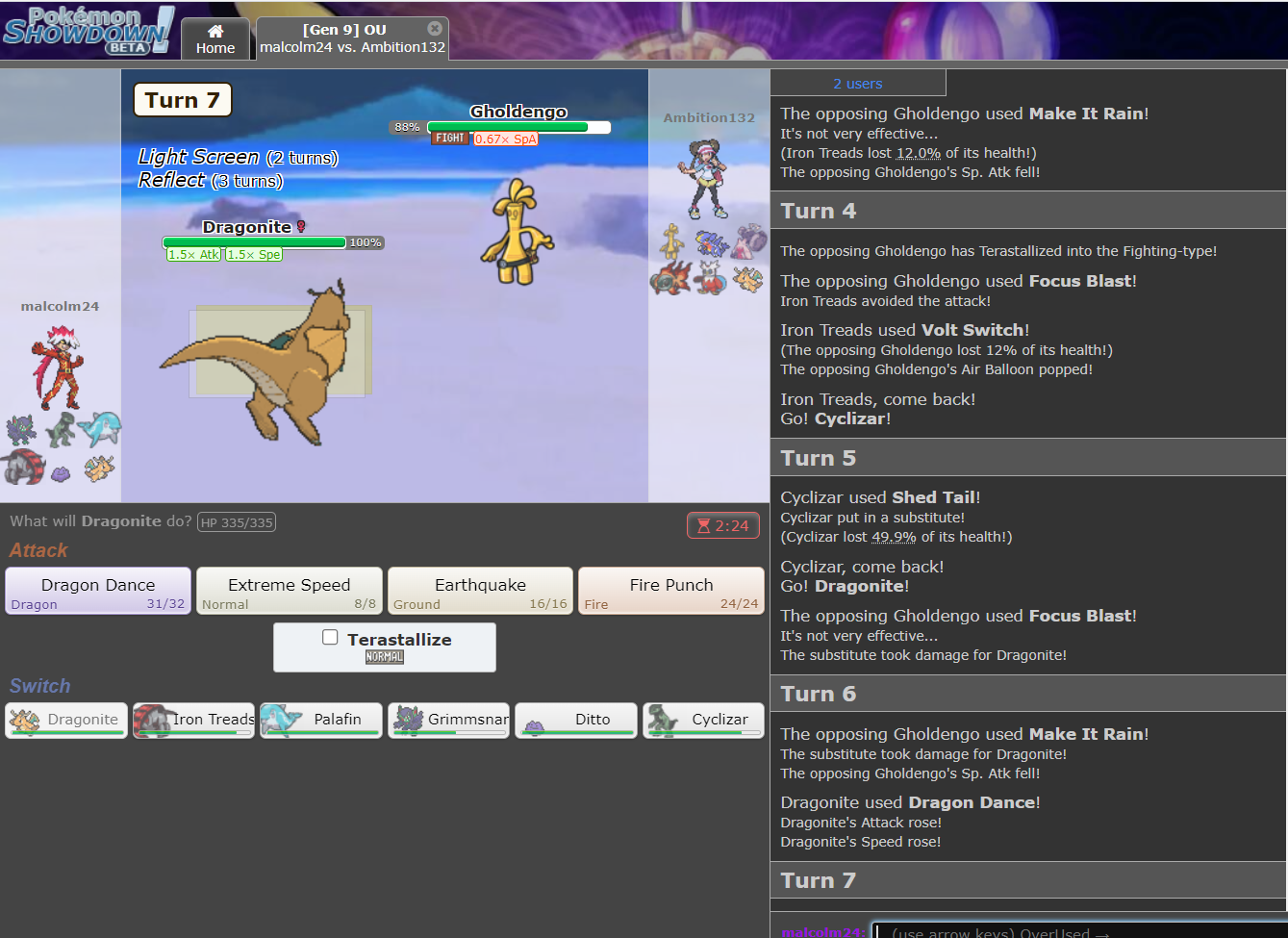Open the 2 users list tab
Screen dimensions: 1288x938
(857, 83)
